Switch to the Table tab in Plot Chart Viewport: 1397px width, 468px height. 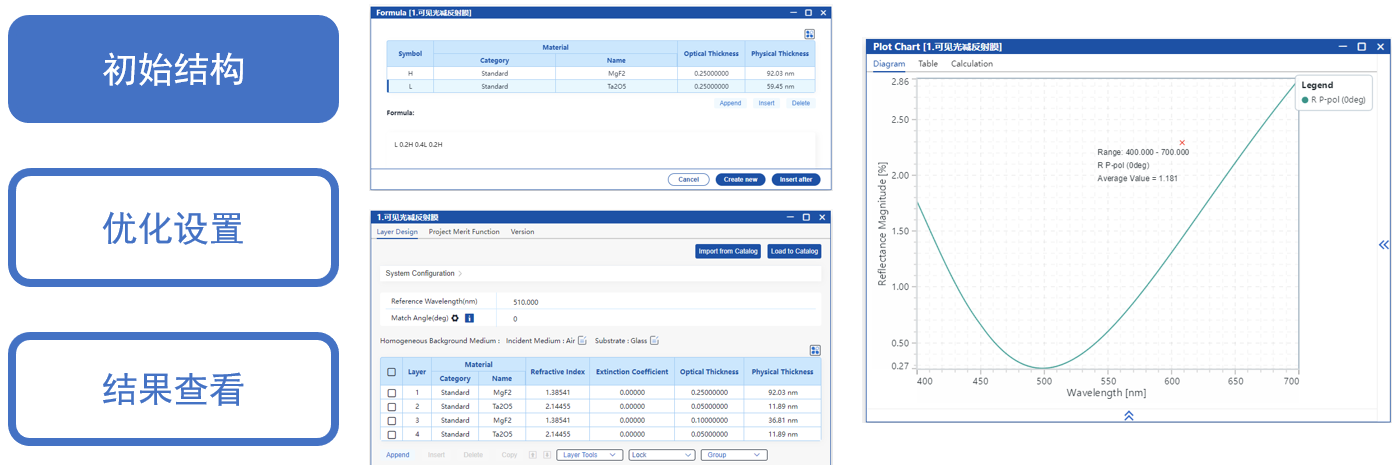[x=928, y=64]
